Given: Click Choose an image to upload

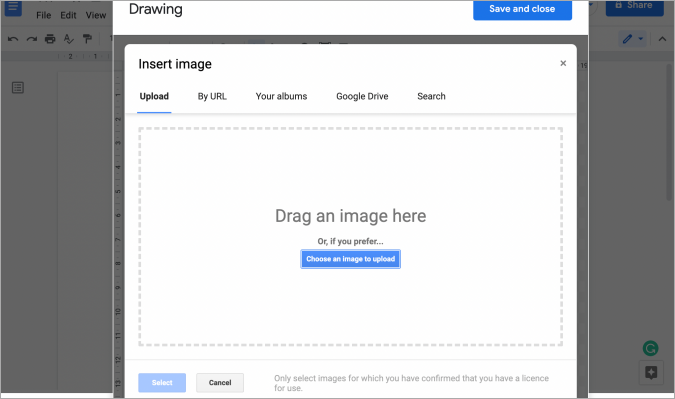Looking at the screenshot, I should coord(350,259).
